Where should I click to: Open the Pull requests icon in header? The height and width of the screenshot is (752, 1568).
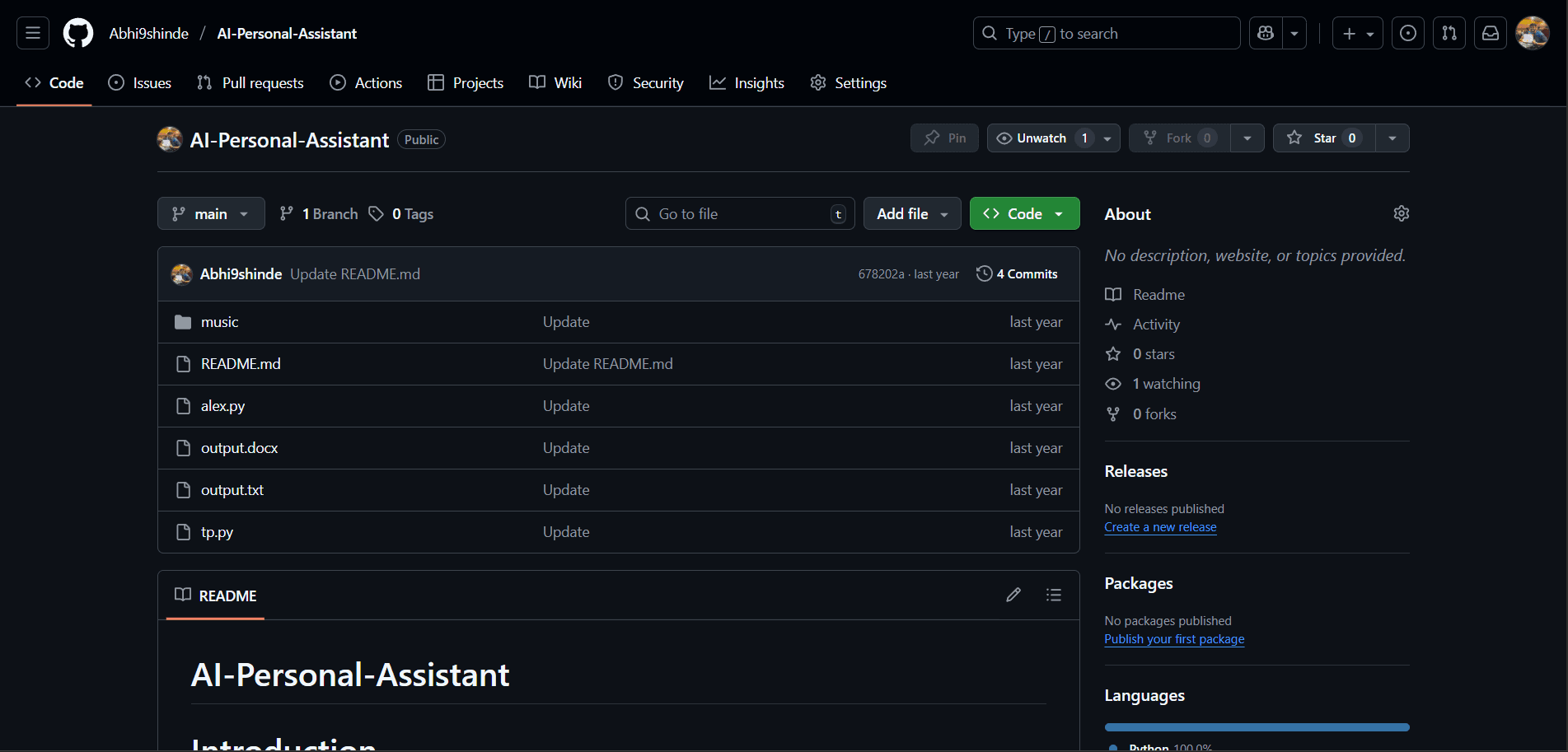tap(1449, 33)
